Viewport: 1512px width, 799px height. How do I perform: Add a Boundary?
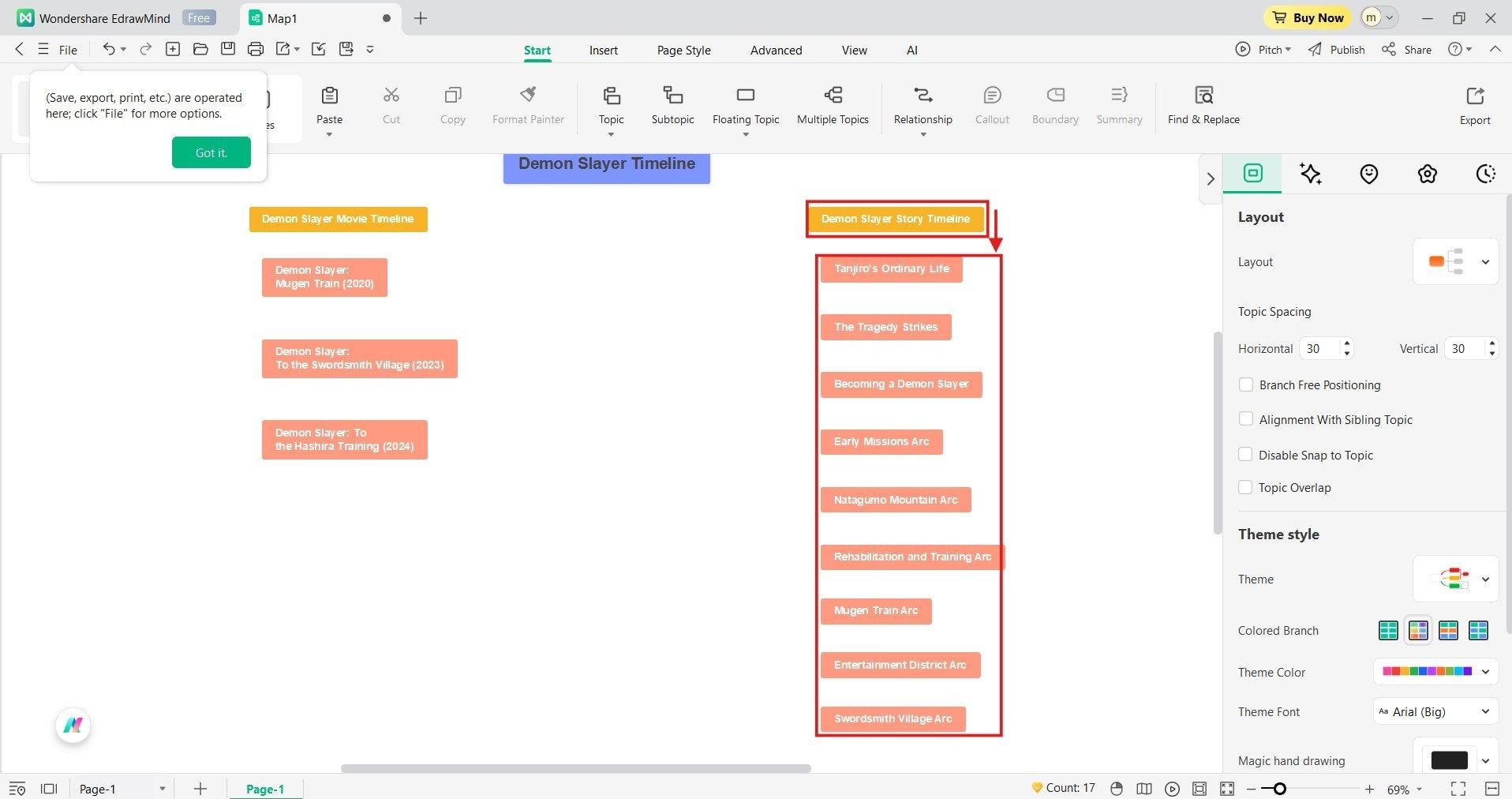pyautogui.click(x=1055, y=105)
